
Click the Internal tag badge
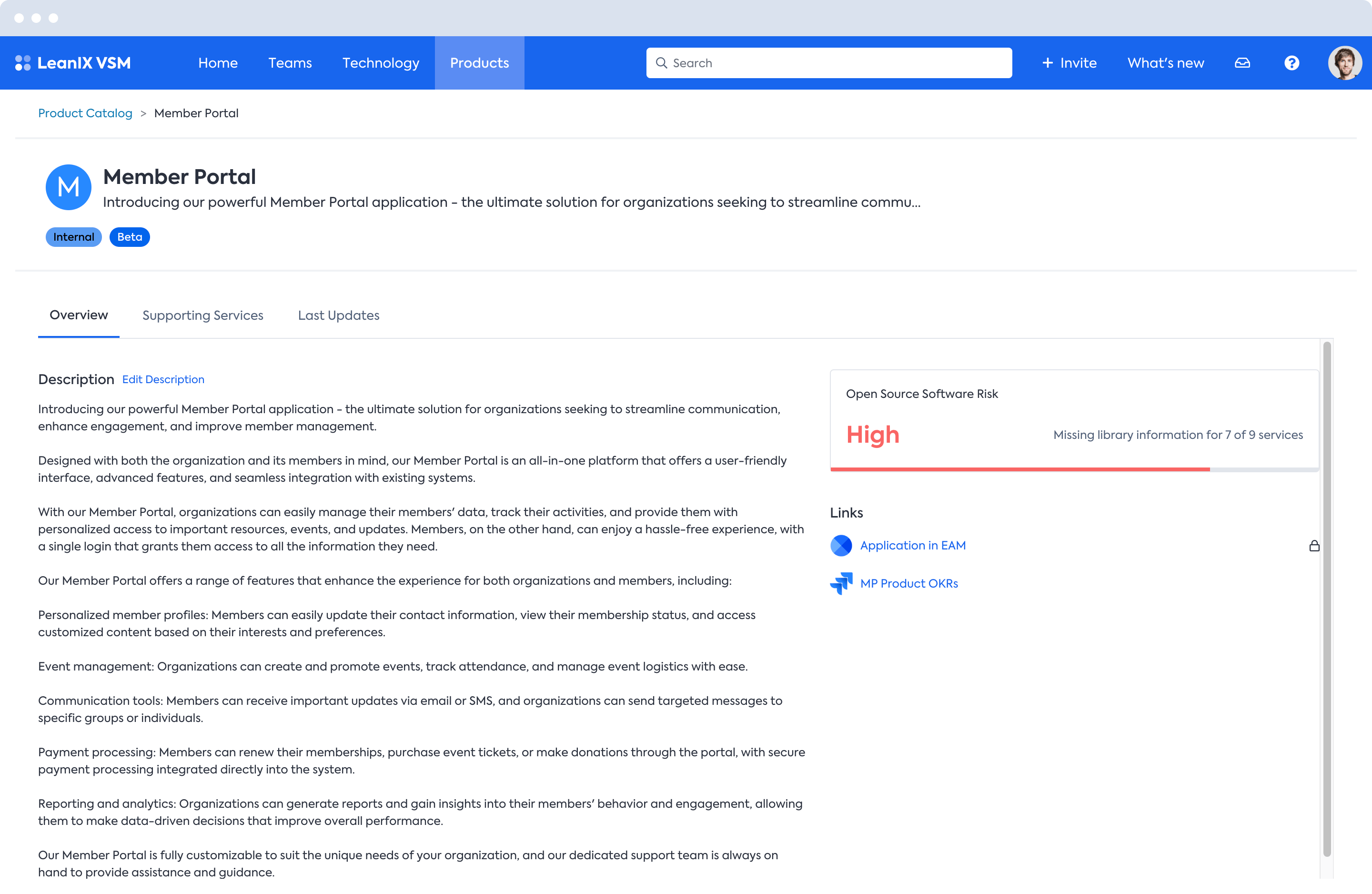click(74, 237)
